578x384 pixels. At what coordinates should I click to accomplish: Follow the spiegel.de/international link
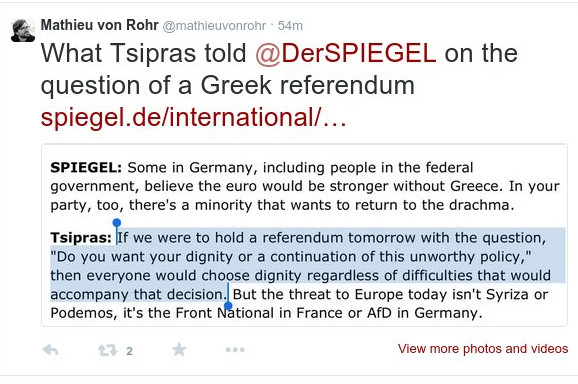(194, 117)
